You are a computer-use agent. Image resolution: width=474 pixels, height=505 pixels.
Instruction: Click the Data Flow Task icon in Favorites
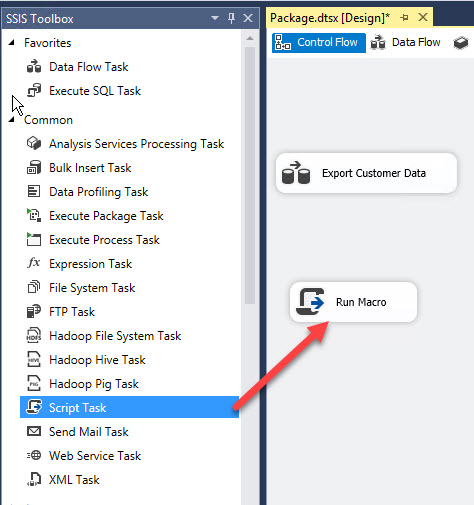[34, 67]
